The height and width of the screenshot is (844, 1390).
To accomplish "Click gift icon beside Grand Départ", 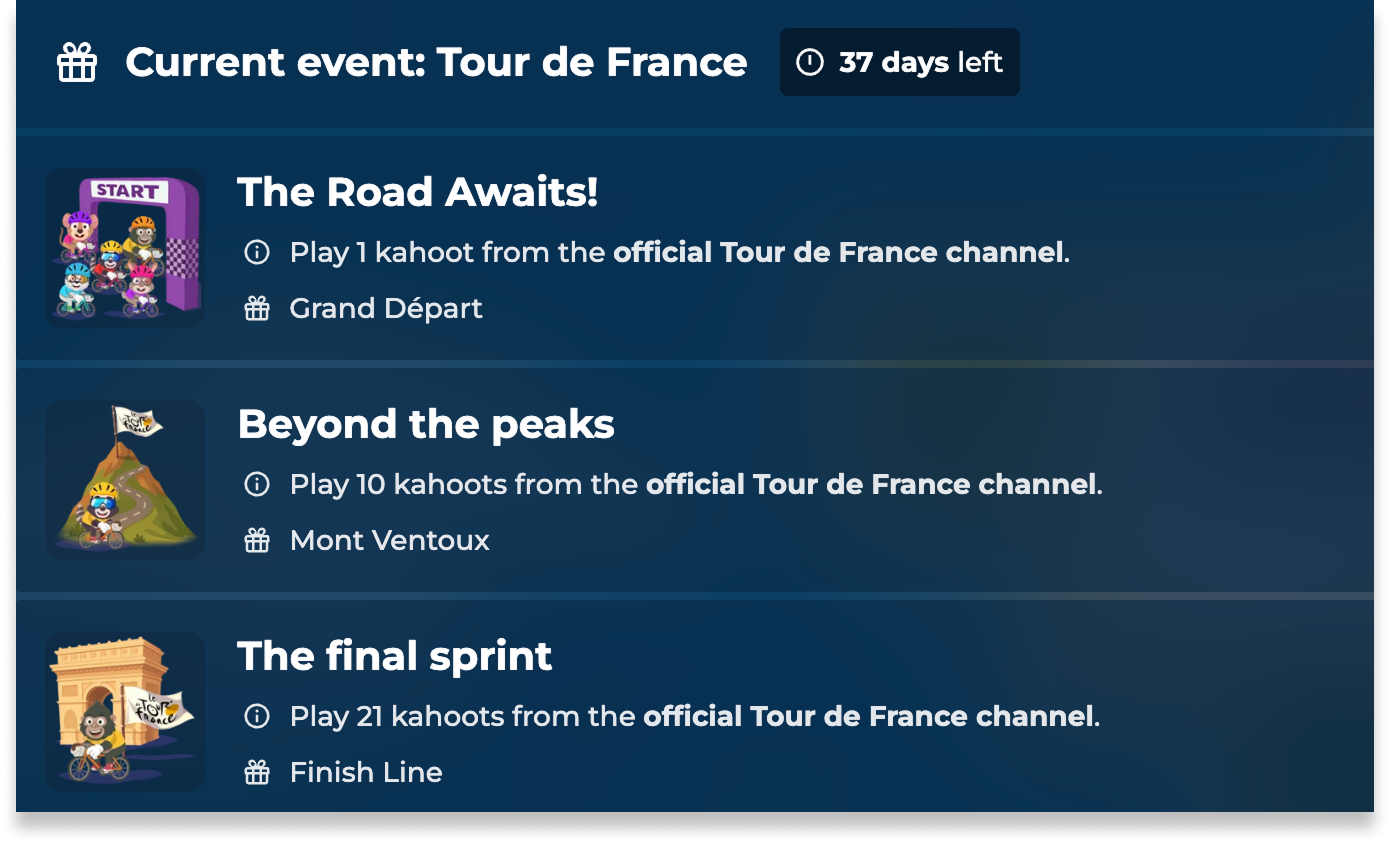I will pos(257,308).
